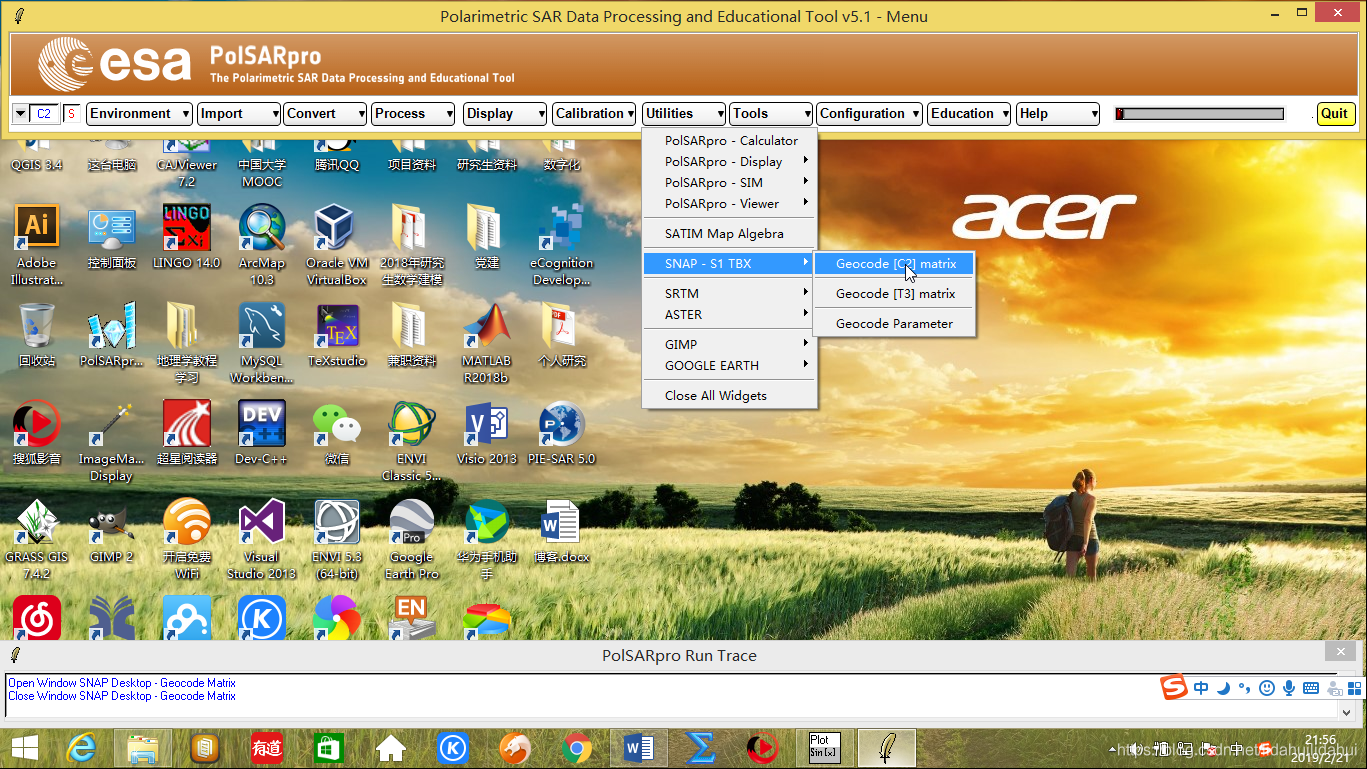This screenshot has width=1367, height=769.
Task: Launch PolSARpro desktop shortcut
Action: [111, 334]
